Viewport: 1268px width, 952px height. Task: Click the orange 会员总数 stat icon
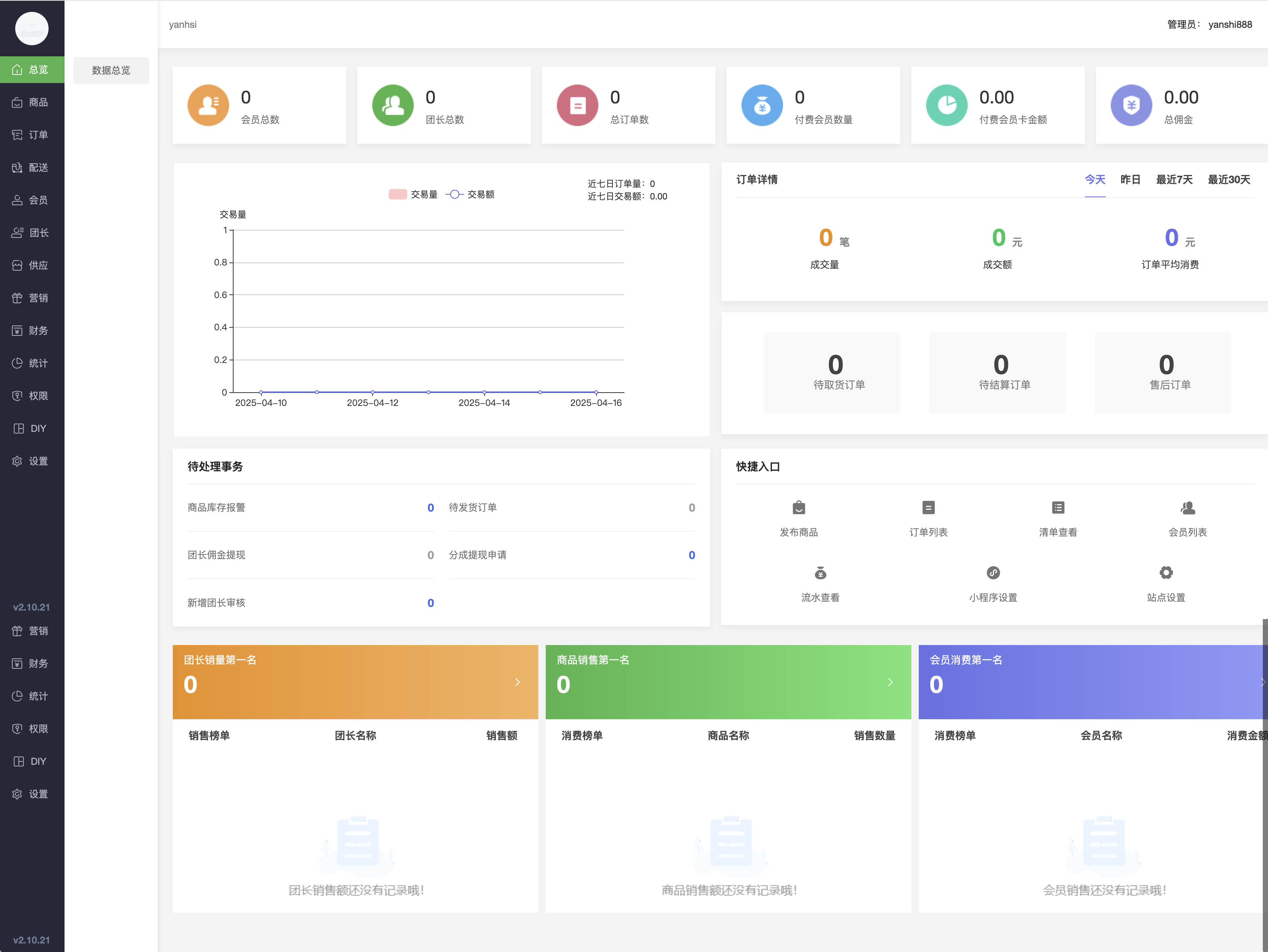[208, 105]
